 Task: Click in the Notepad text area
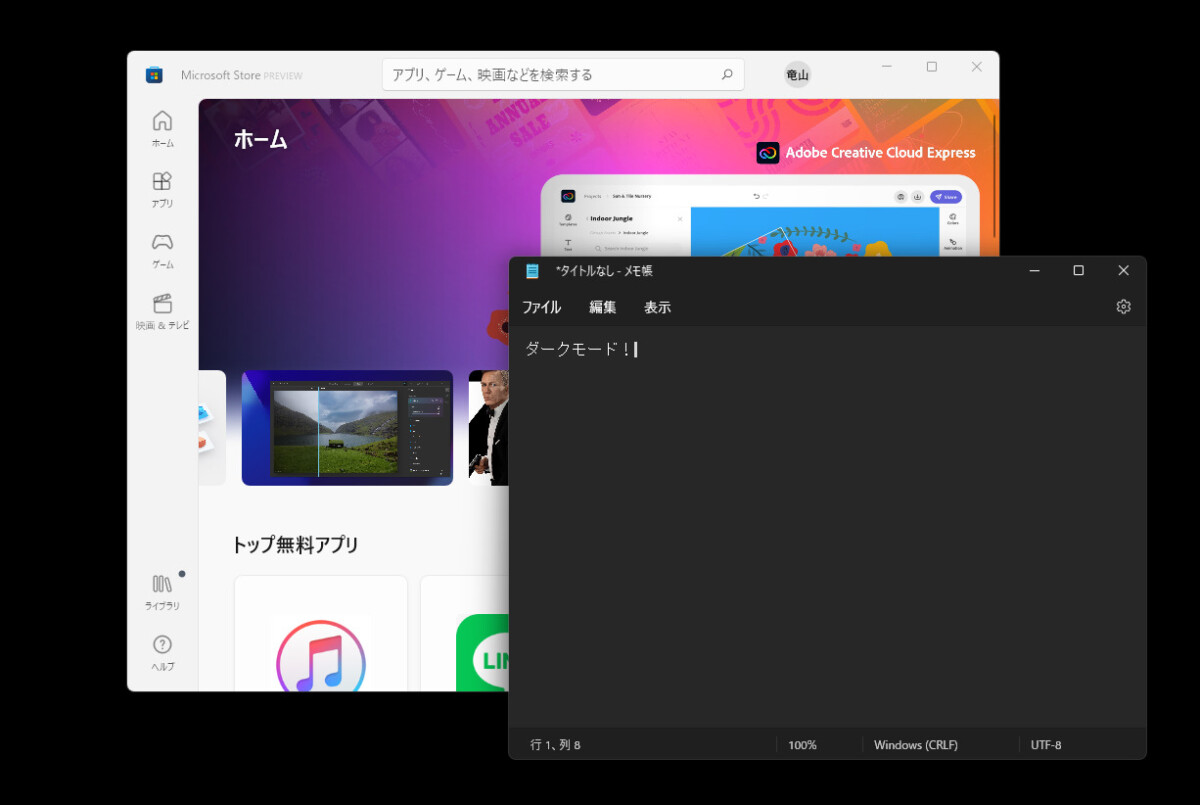click(827, 527)
